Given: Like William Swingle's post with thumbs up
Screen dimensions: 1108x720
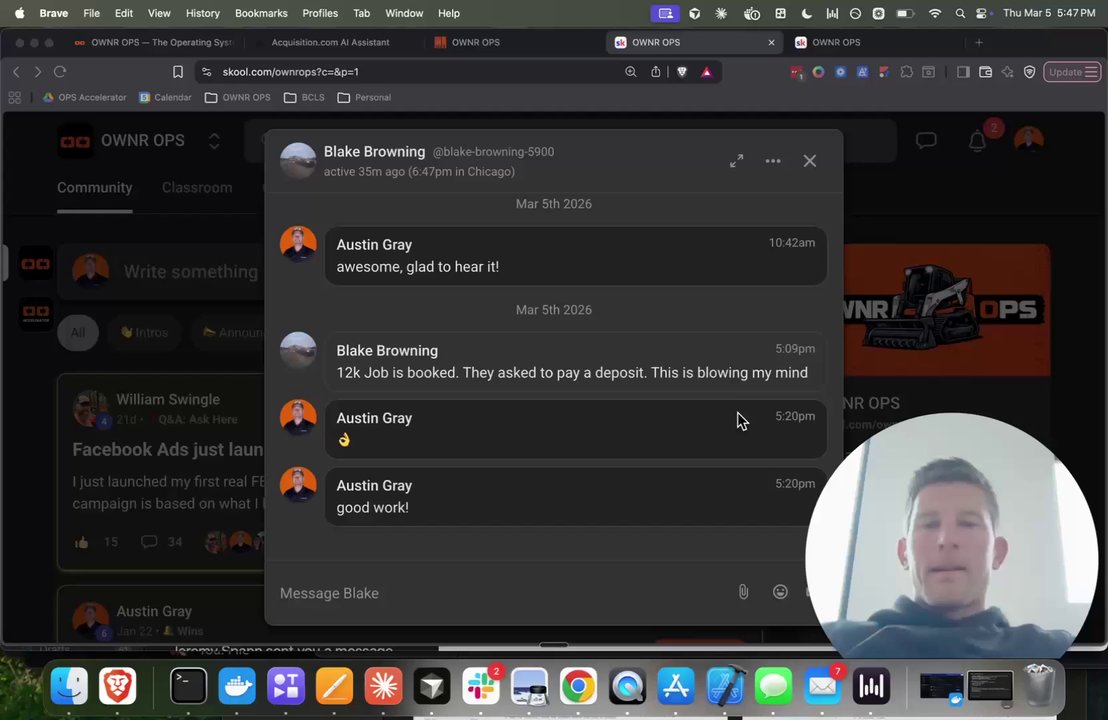Looking at the screenshot, I should [x=81, y=542].
